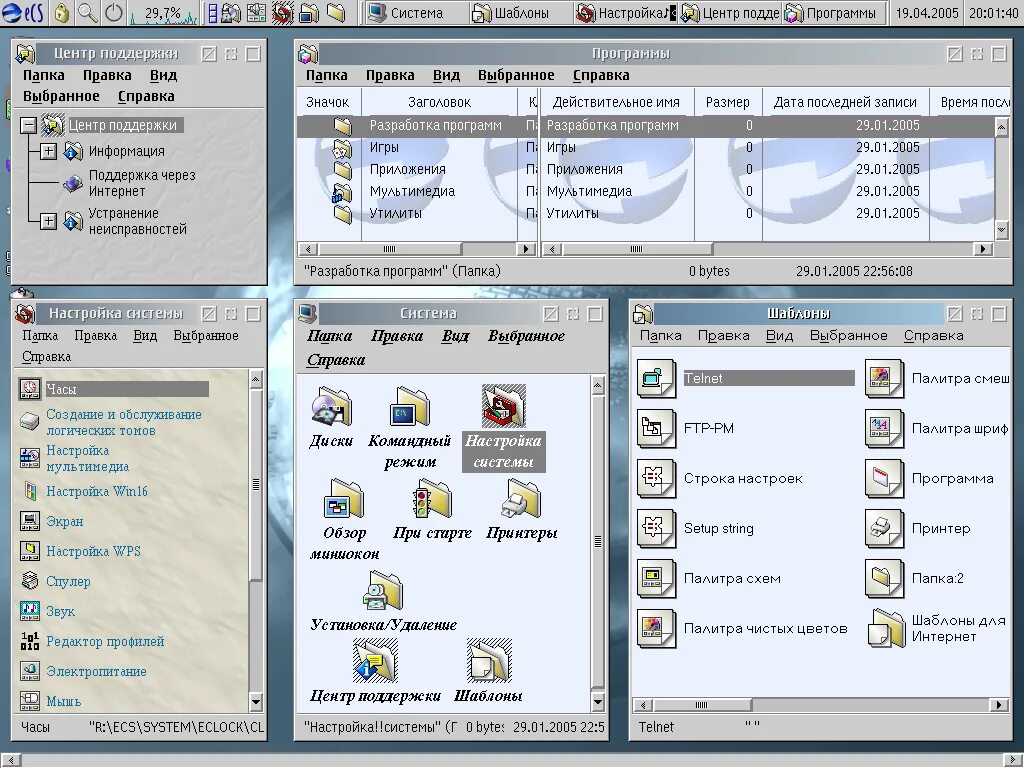Image resolution: width=1024 pixels, height=768 pixels.
Task: Click the down scroll arrow in Программы details
Action: (1001, 229)
